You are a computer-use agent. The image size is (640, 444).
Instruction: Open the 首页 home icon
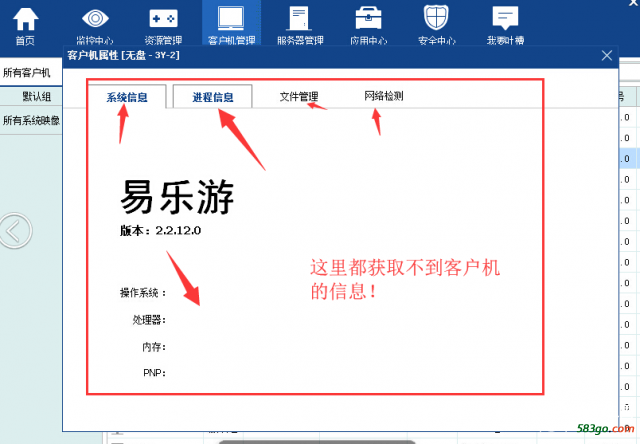point(25,19)
